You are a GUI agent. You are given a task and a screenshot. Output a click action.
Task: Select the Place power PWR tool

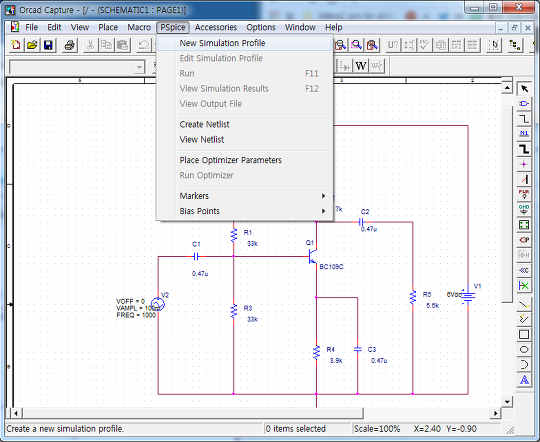pyautogui.click(x=524, y=195)
